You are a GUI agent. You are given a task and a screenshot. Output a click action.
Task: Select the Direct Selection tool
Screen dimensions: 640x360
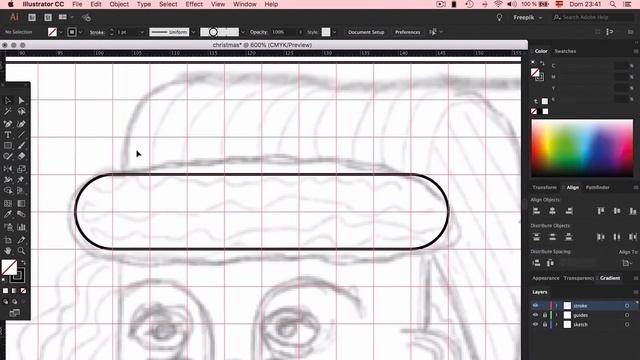point(21,100)
